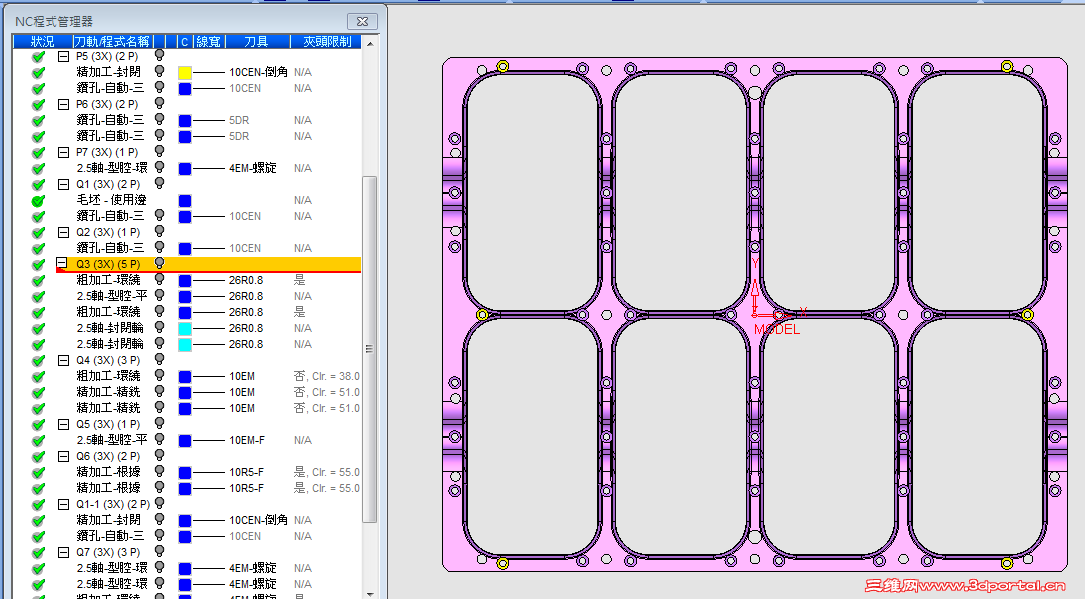Click status checkmark of P5 group
This screenshot has height=599, width=1085.
39,57
